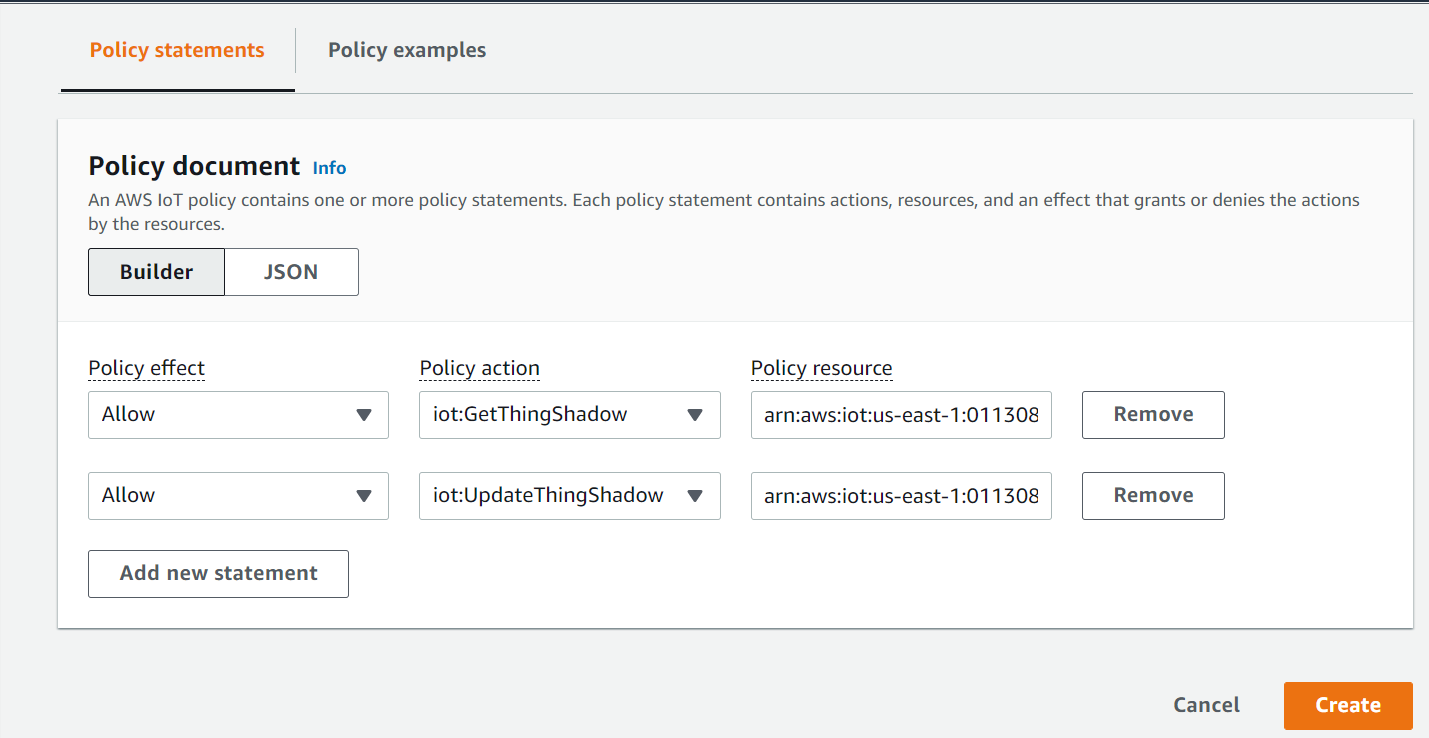
Task: Select the Policy statements tab
Action: (x=177, y=50)
